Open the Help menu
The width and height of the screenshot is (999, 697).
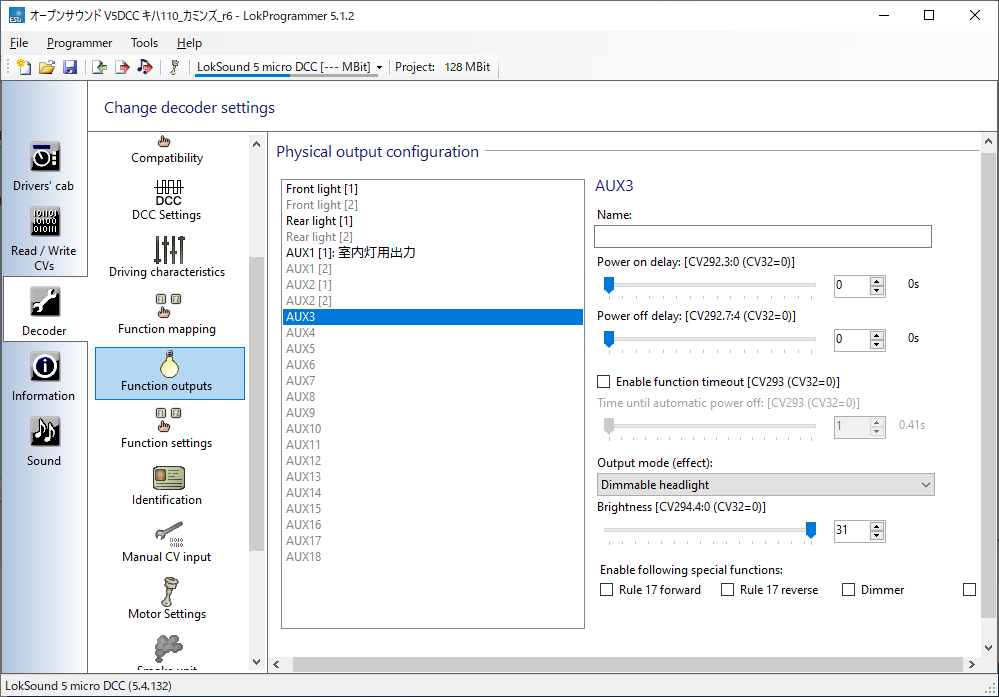click(x=189, y=43)
